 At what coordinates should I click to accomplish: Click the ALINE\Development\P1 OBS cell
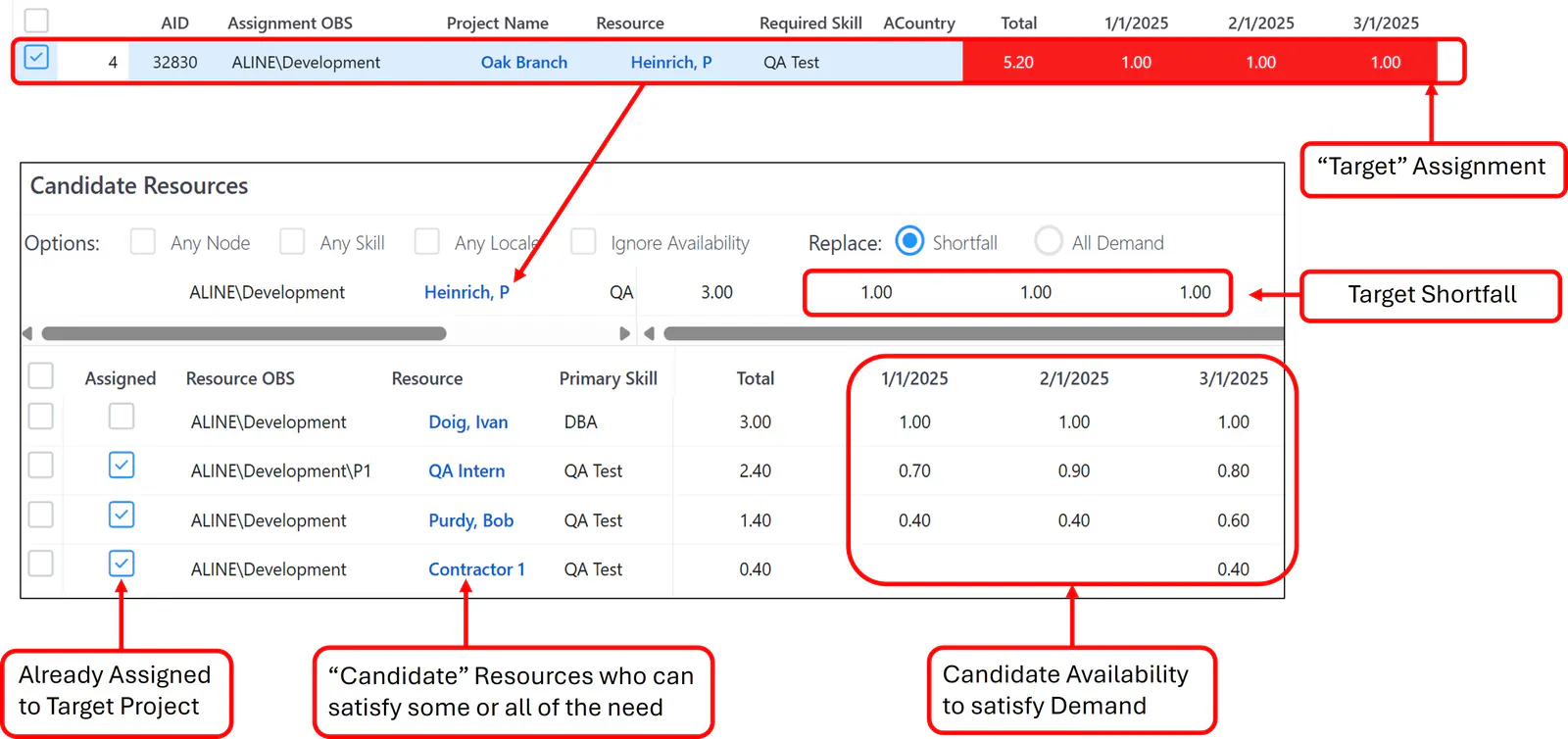pyautogui.click(x=281, y=471)
